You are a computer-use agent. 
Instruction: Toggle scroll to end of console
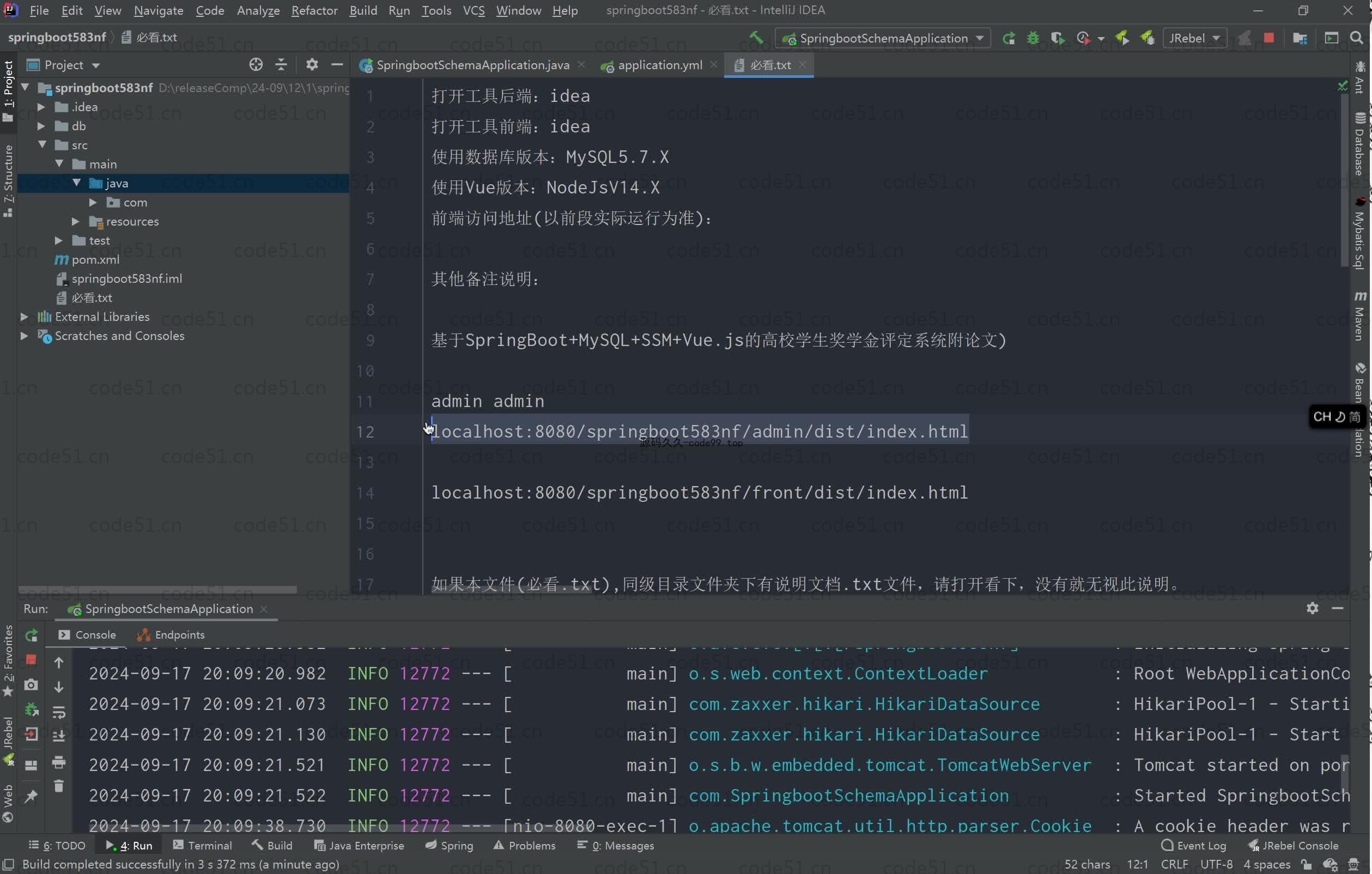59,736
